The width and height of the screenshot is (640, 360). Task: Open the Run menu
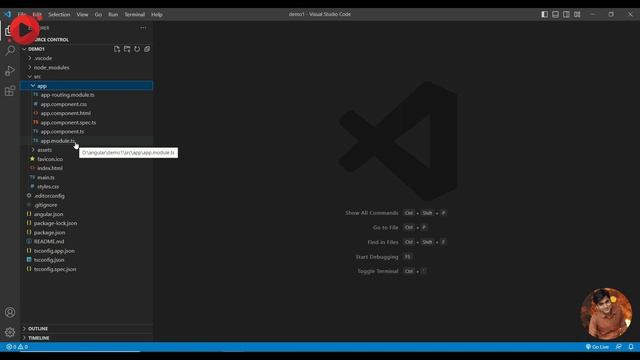click(113, 14)
